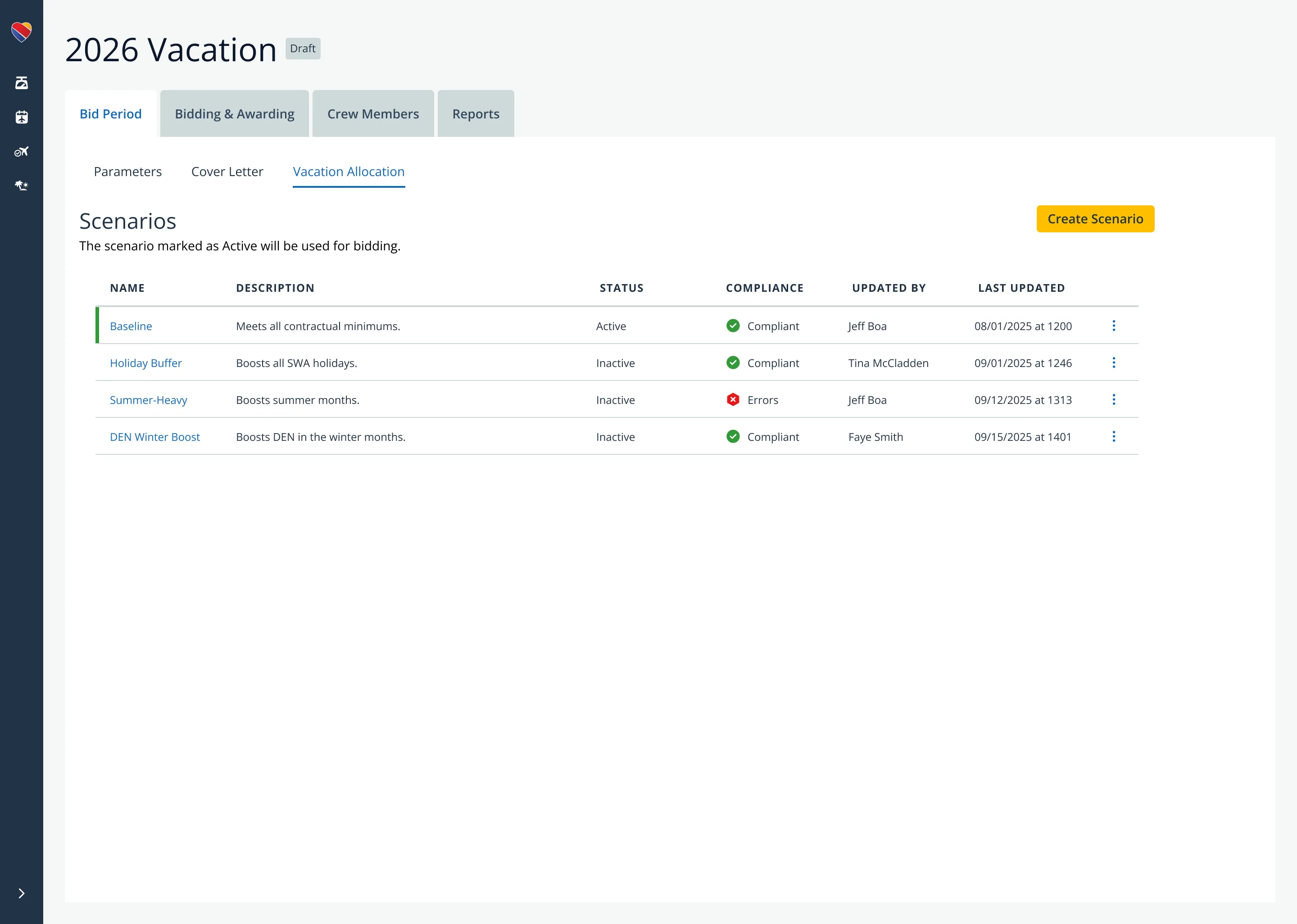Click the '09/12/2025 at 1313' timestamp
The height and width of the screenshot is (924, 1297).
[x=1023, y=400]
